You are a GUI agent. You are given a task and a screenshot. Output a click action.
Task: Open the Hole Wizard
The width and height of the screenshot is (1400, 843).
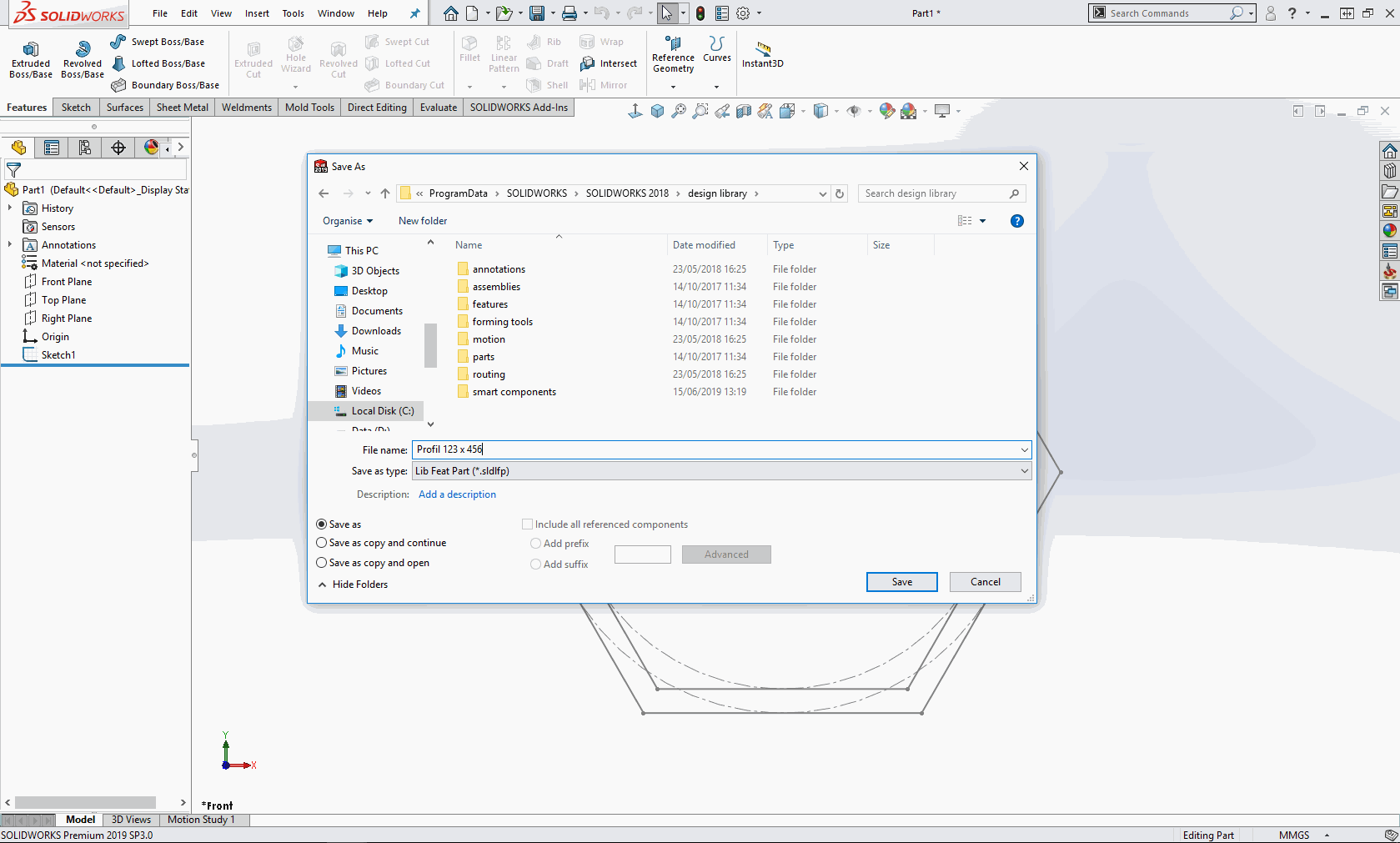click(x=295, y=57)
